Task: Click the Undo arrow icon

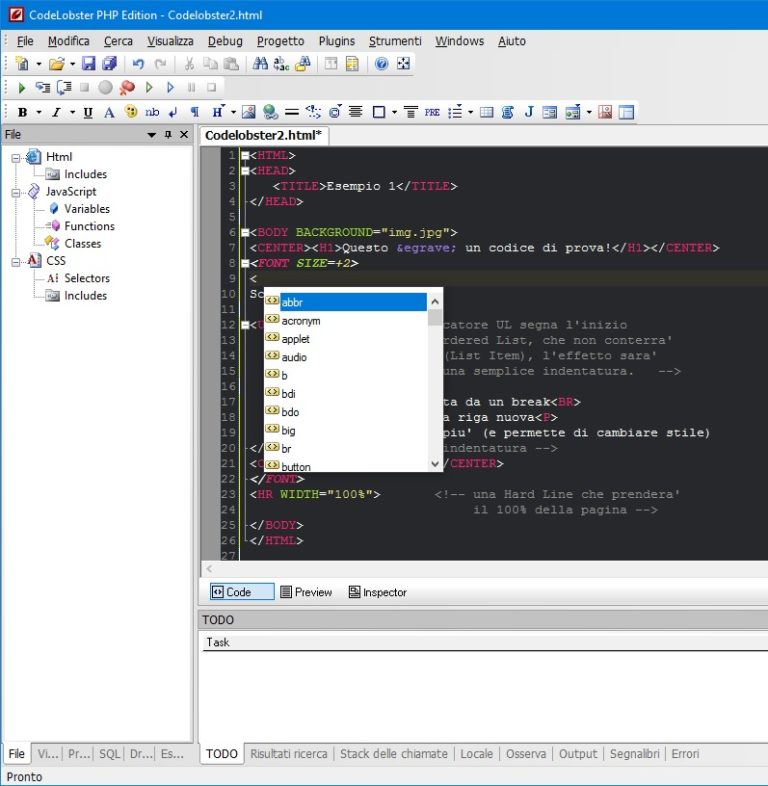Action: [x=139, y=64]
